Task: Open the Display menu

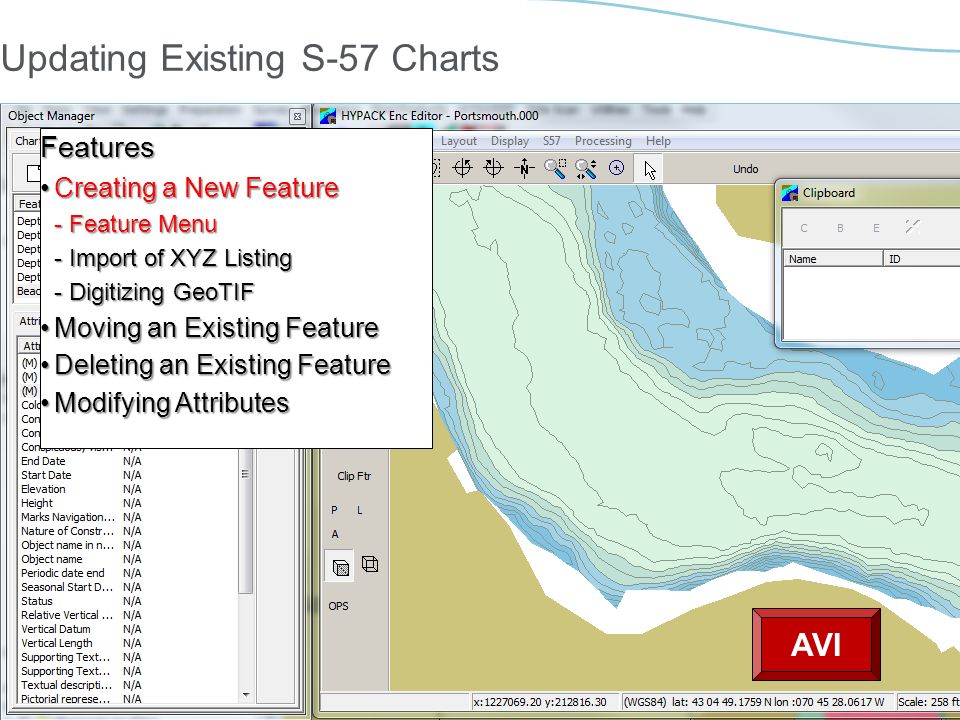Action: click(509, 141)
